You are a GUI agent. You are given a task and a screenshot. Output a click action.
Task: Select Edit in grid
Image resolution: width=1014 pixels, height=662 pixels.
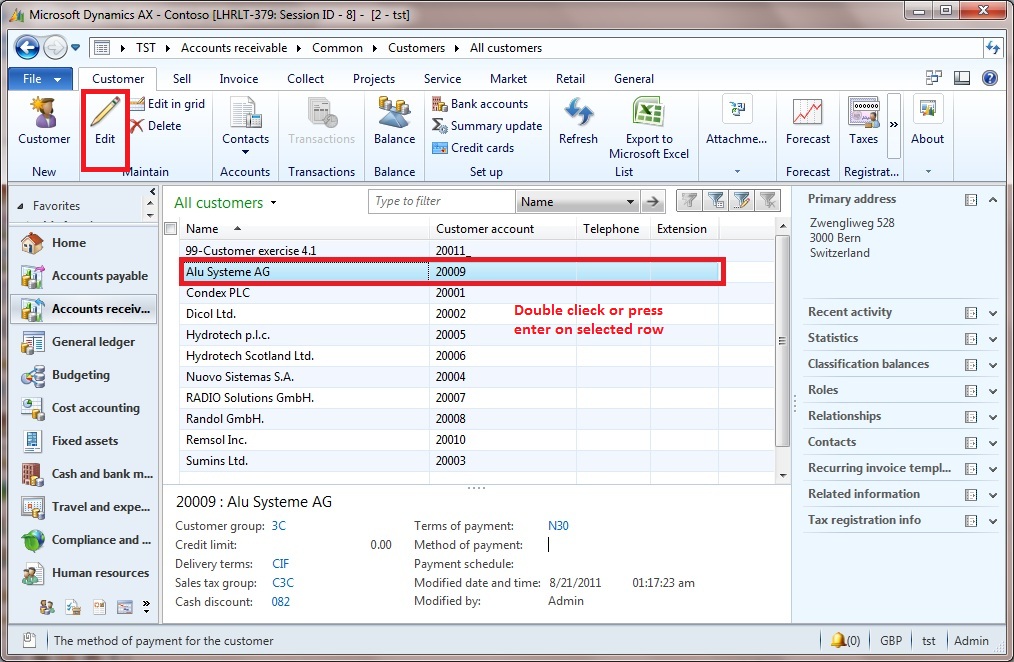tap(167, 103)
